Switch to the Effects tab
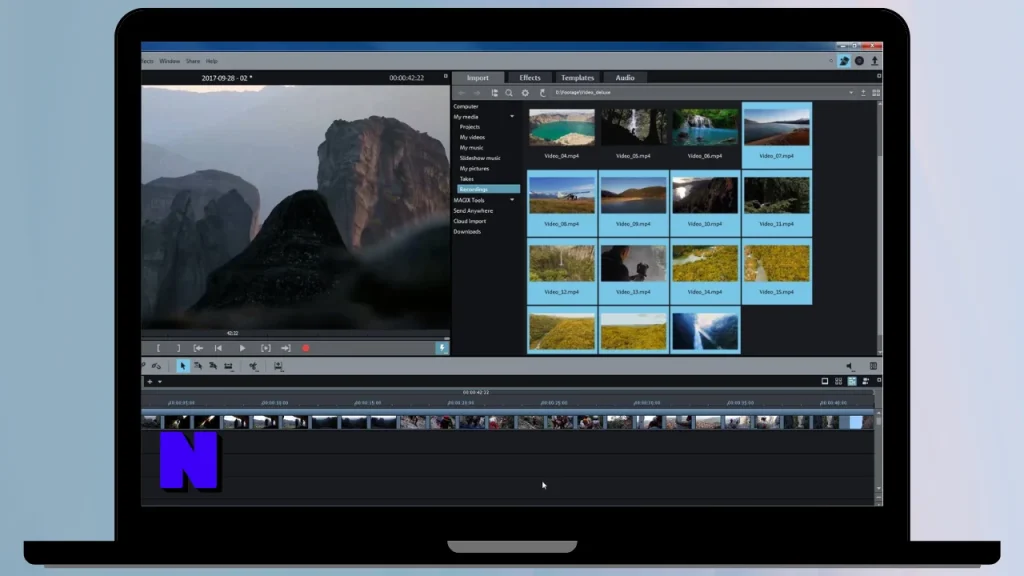Image resolution: width=1024 pixels, height=576 pixels. point(530,78)
